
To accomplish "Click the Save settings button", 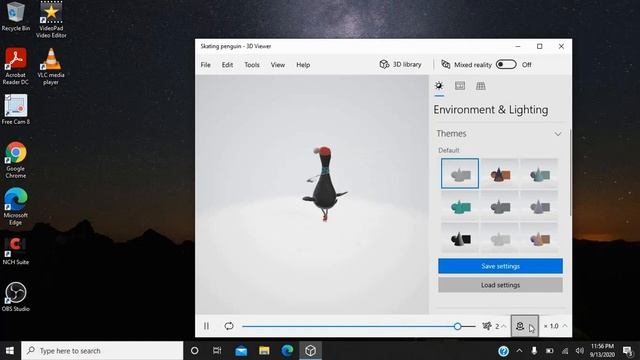I will (500, 266).
